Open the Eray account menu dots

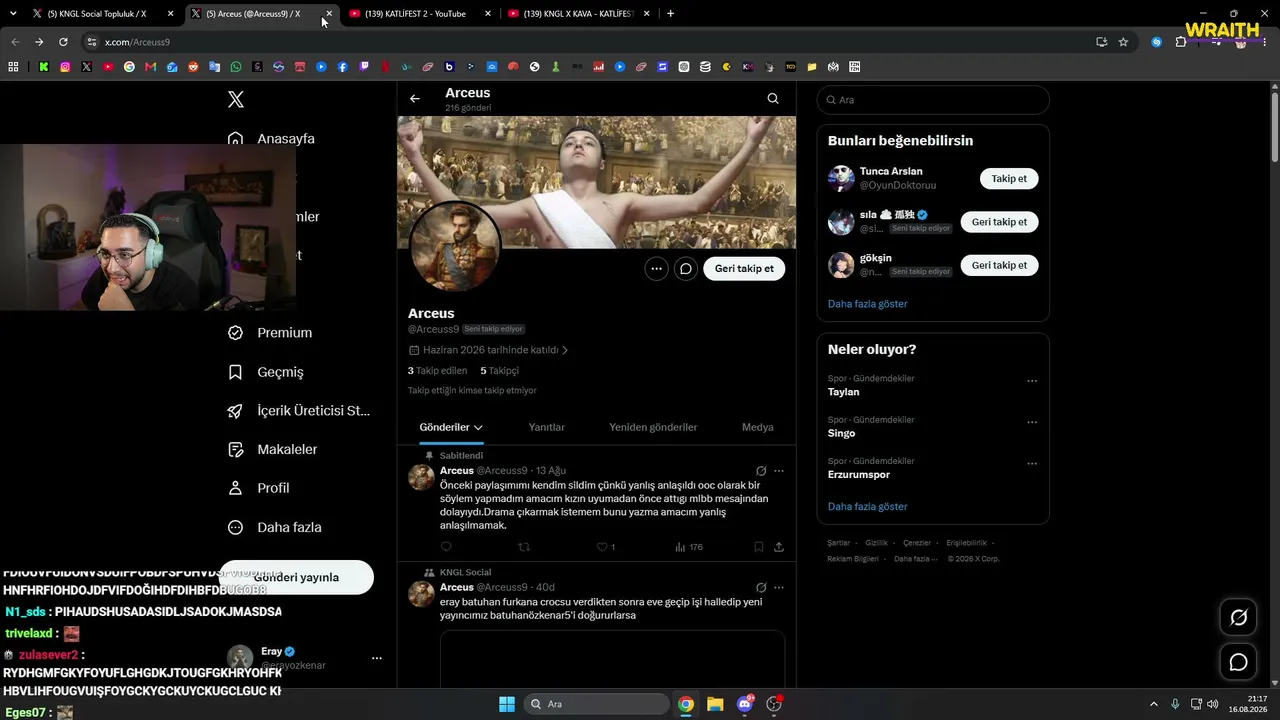click(x=377, y=658)
